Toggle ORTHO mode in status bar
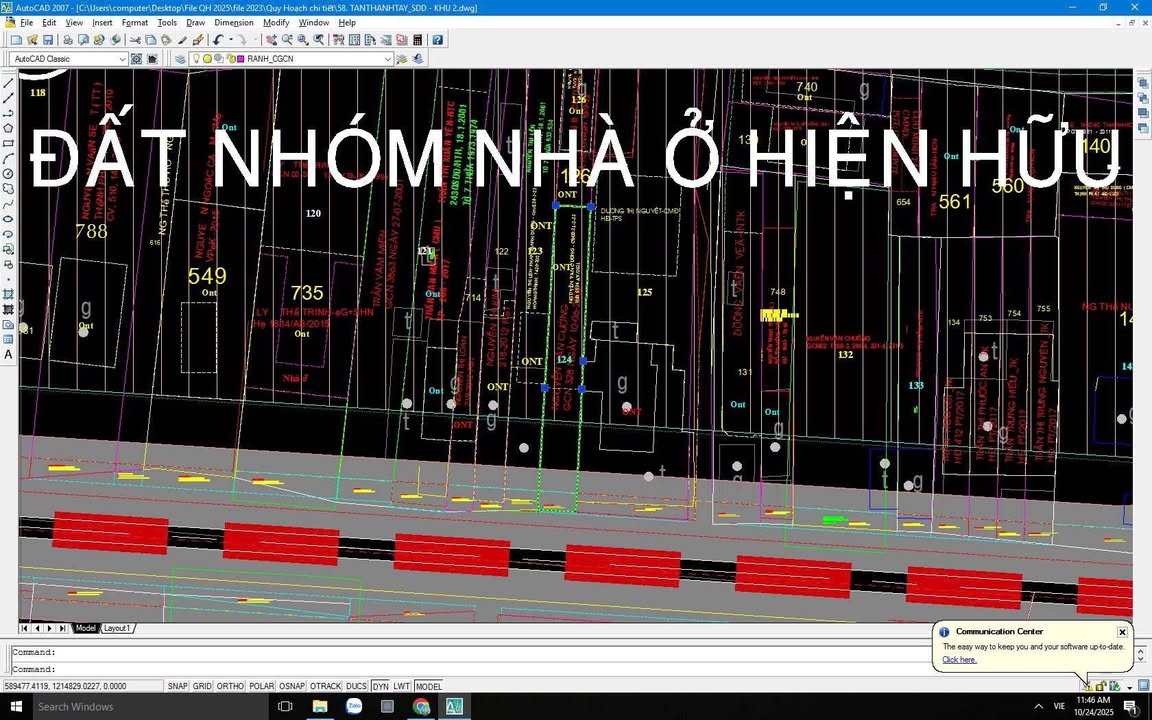Image resolution: width=1152 pixels, height=720 pixels. (x=230, y=685)
